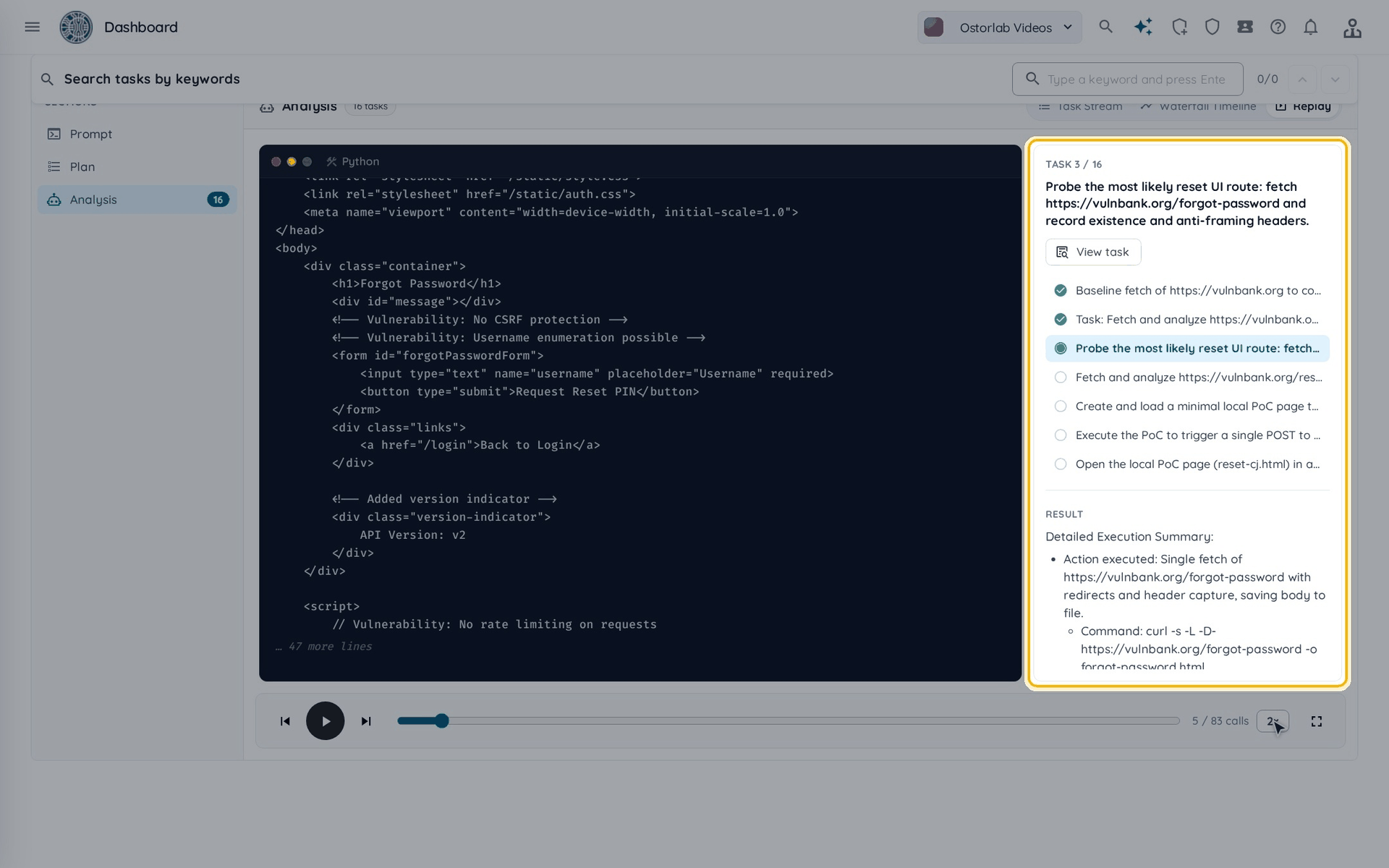The width and height of the screenshot is (1389, 868).
Task: Select 'Fetch and analyze https://vulnbank.org/res' step
Action: [x=1187, y=378]
